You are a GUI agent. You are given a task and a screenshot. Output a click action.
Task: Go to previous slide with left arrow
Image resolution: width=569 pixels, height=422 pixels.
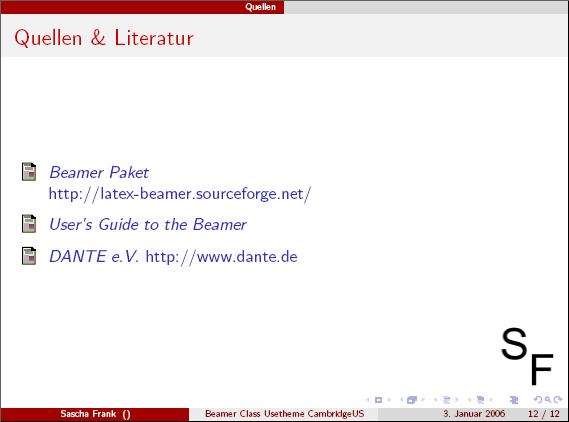[x=368, y=400]
